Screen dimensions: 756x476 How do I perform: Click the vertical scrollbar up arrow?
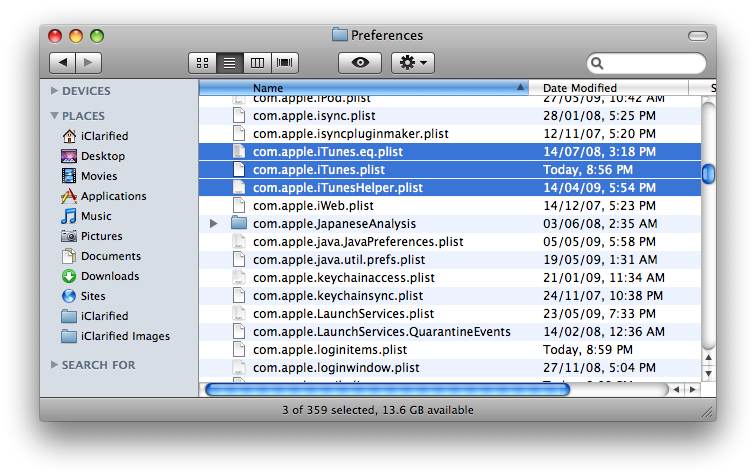tap(708, 358)
